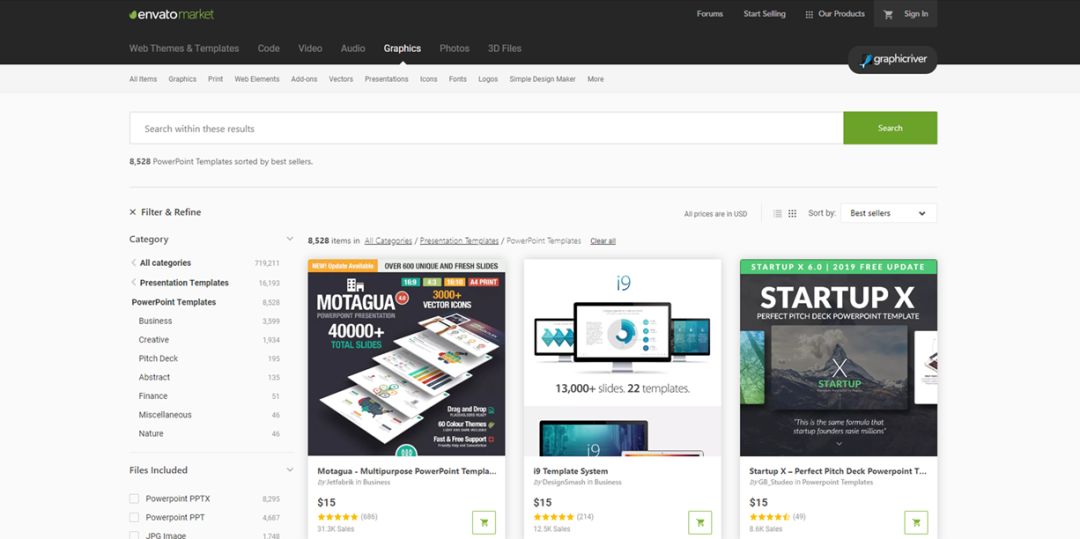The image size is (1080, 539).
Task: Click the back arrow beside All categories
Action: click(x=133, y=263)
